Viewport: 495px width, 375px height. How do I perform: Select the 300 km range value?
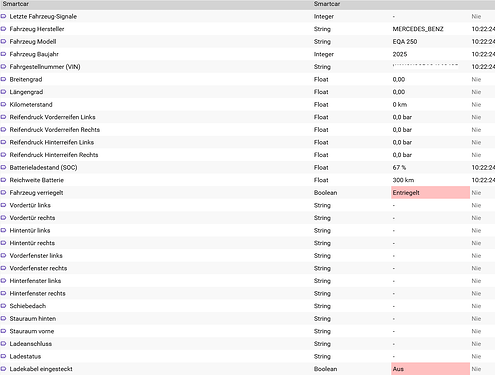coord(403,180)
